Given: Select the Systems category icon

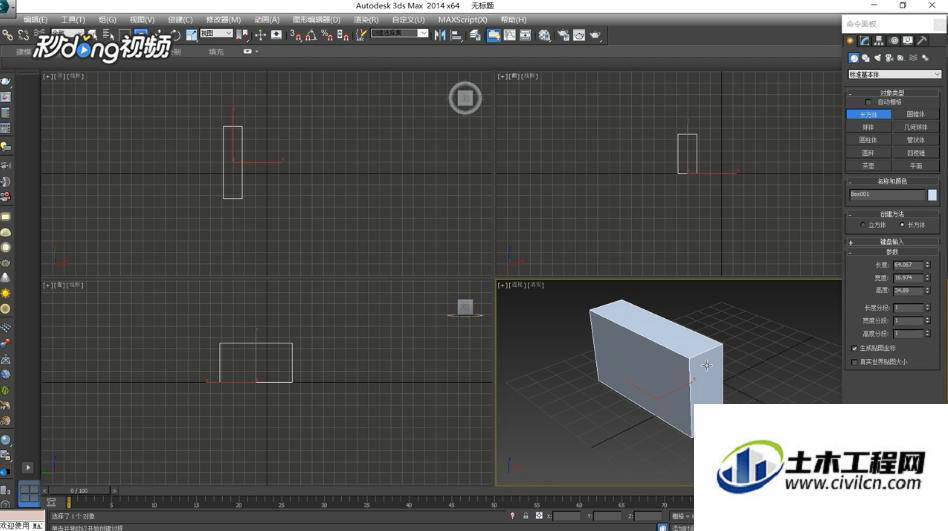Looking at the screenshot, I should coord(925,58).
